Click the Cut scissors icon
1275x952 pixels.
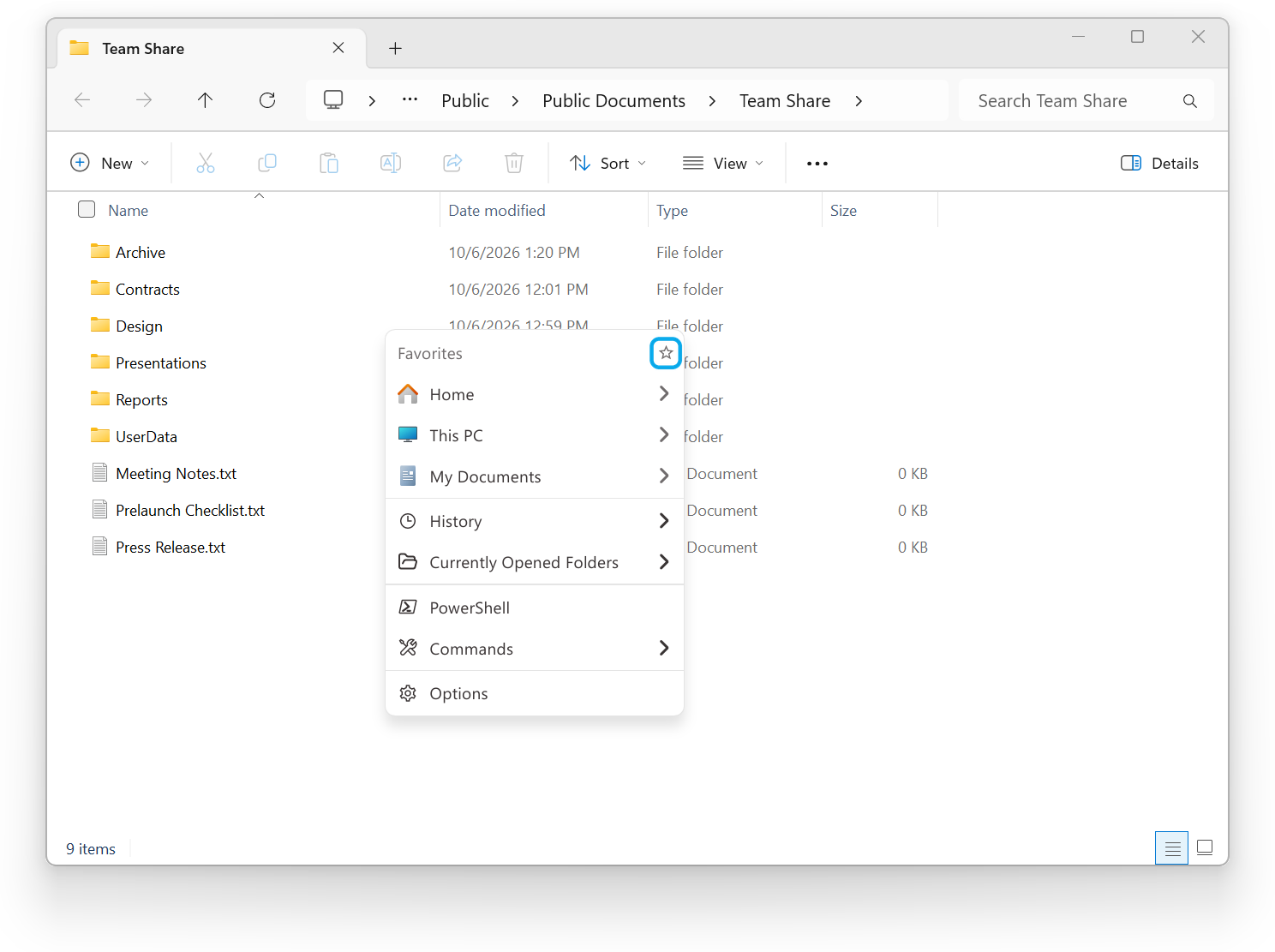click(206, 163)
